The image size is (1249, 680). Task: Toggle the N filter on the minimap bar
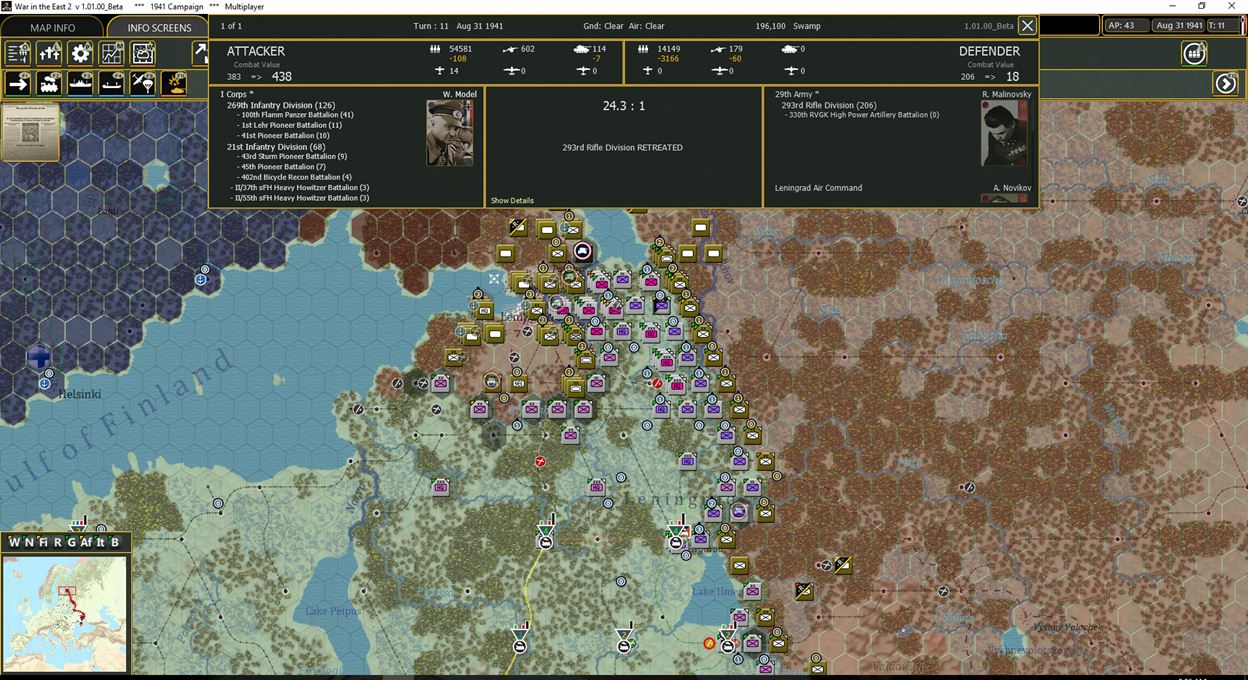click(28, 543)
